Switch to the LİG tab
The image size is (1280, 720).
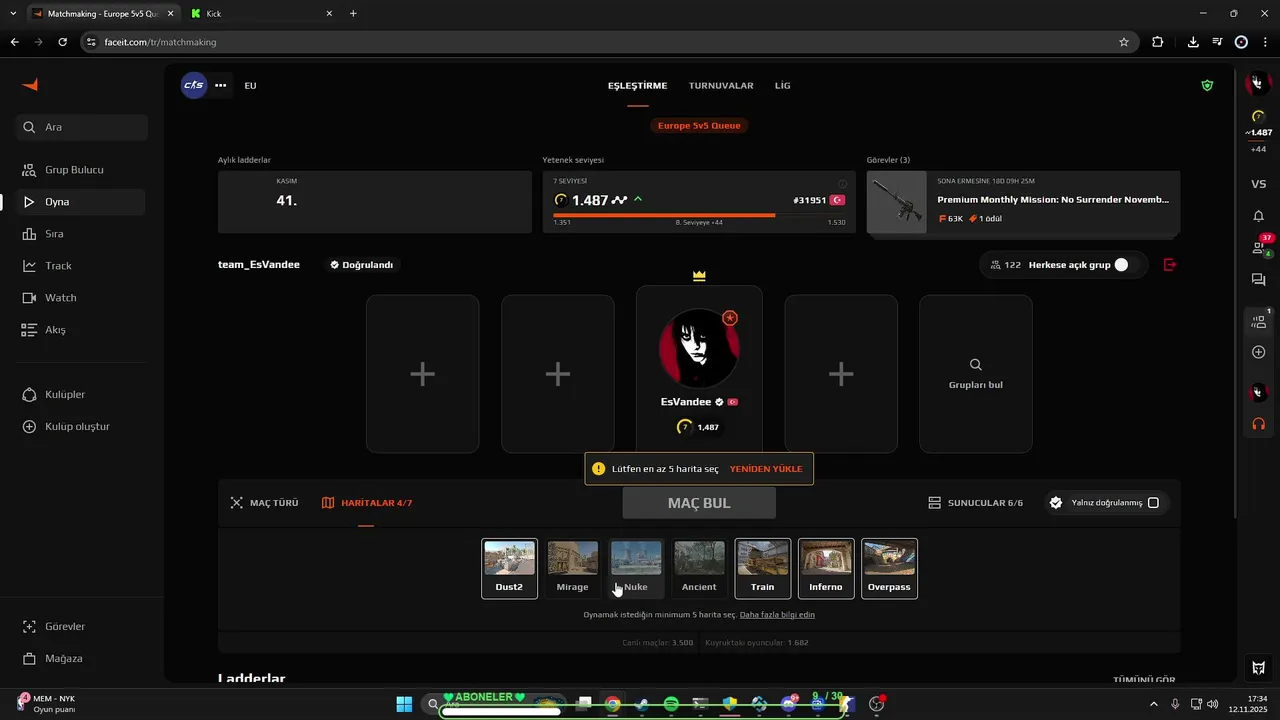(x=783, y=86)
